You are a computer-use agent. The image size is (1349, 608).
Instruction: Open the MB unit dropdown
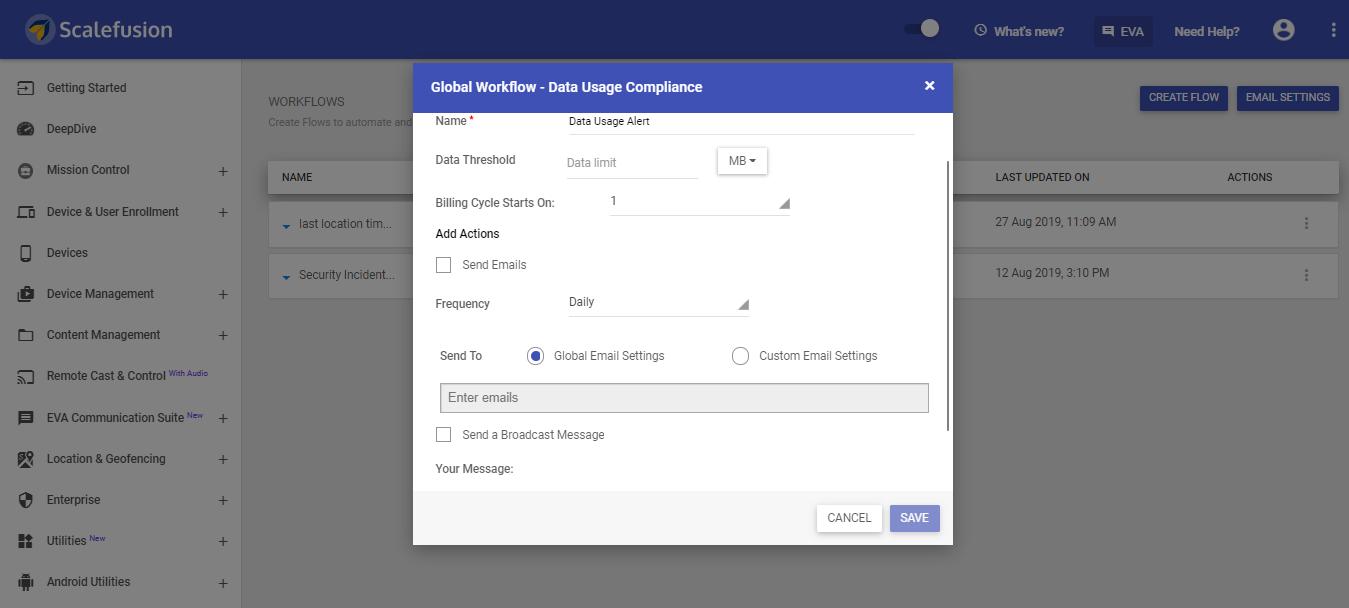click(x=742, y=161)
